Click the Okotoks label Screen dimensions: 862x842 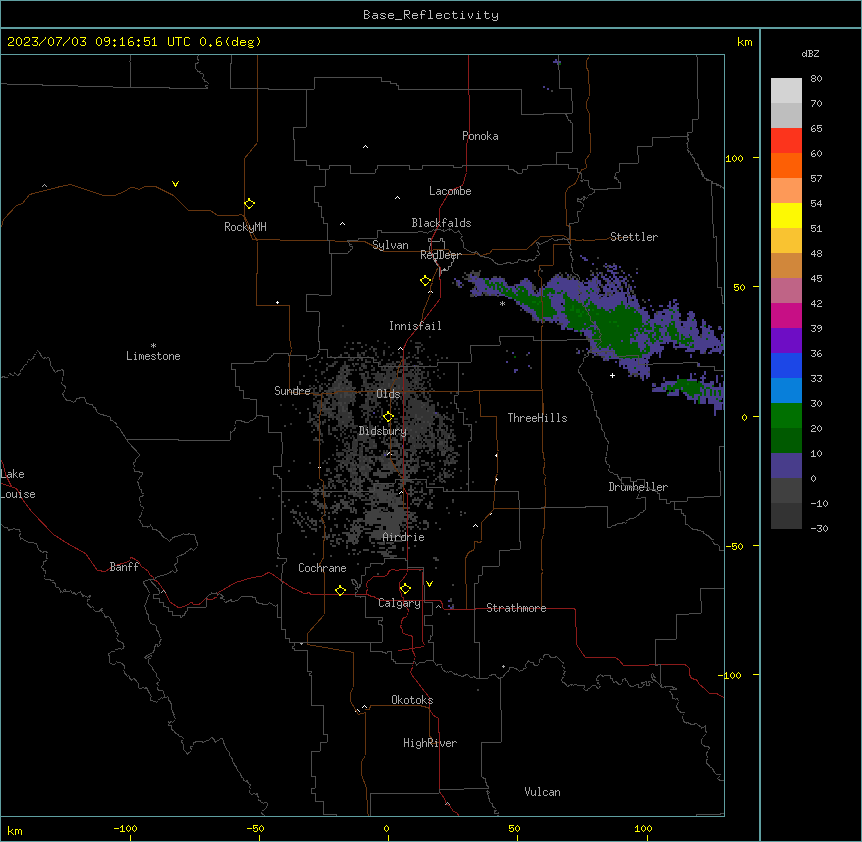point(412,700)
